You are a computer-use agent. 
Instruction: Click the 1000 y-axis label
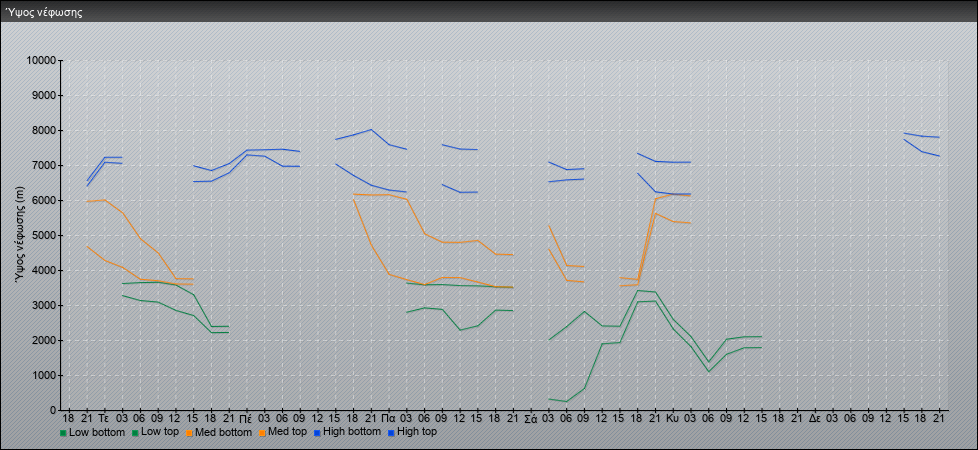[44, 375]
